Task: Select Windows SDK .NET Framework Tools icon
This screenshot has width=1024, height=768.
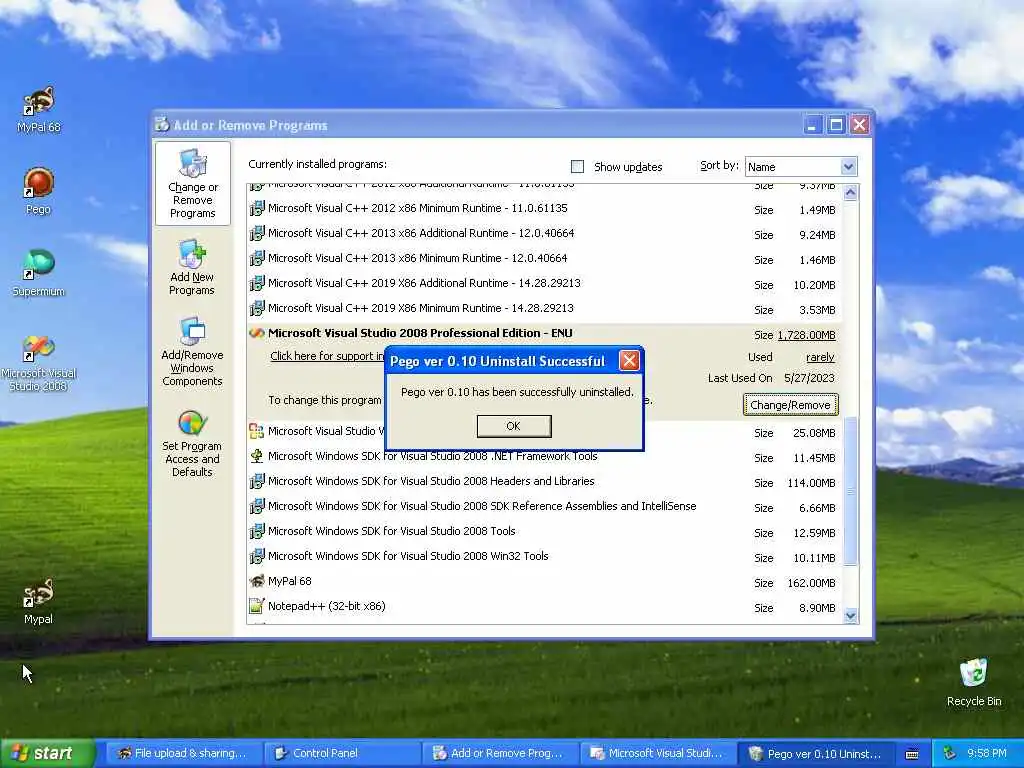Action: click(257, 456)
